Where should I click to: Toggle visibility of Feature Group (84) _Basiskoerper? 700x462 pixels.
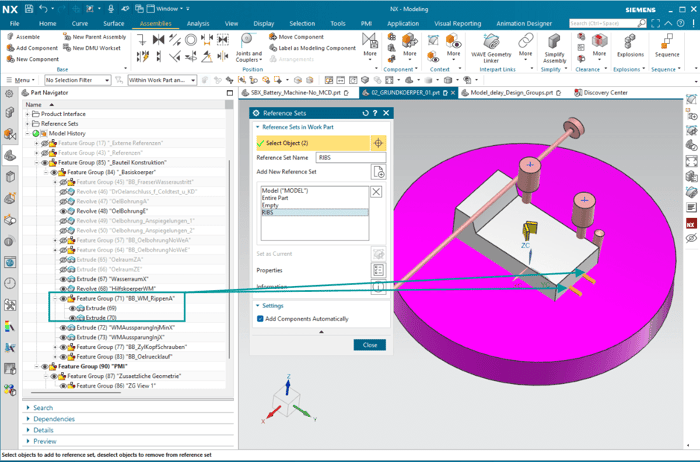[x=54, y=172]
